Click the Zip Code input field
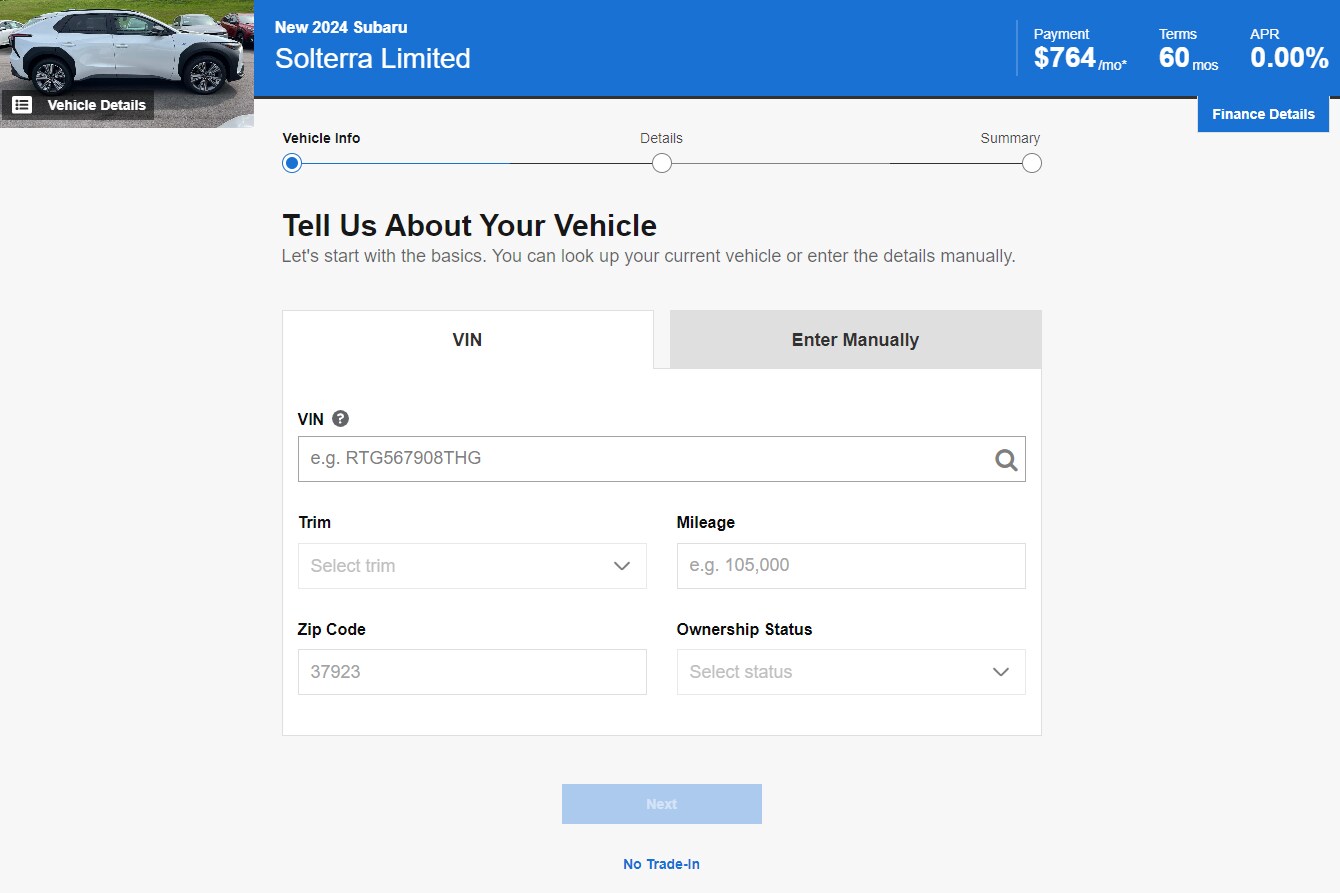Image resolution: width=1340 pixels, height=893 pixels. click(x=472, y=672)
